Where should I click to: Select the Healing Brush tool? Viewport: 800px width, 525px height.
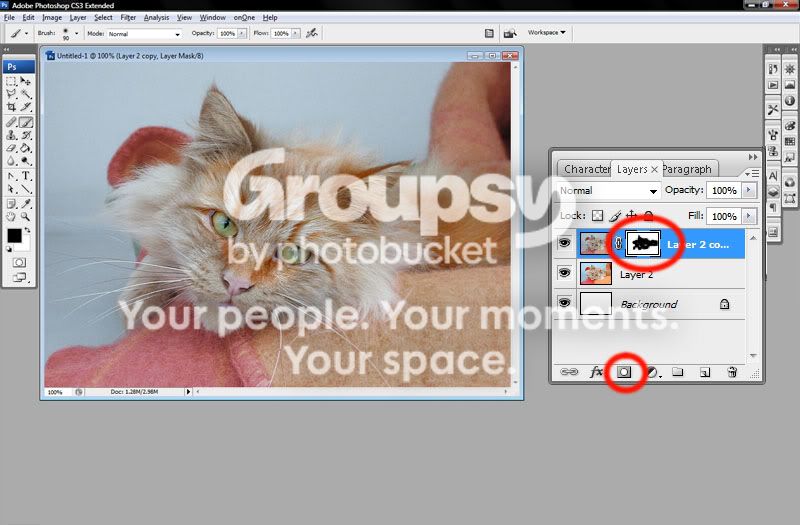coord(11,122)
